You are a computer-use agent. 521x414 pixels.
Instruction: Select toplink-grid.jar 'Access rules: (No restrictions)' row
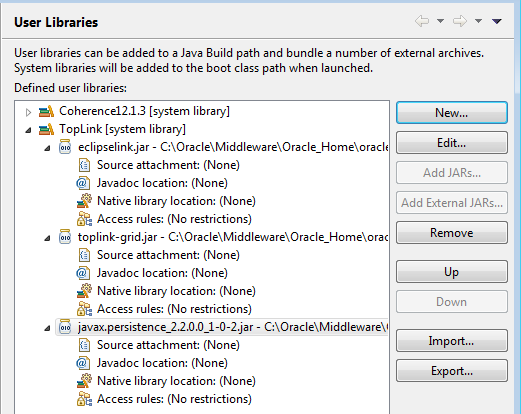174,309
